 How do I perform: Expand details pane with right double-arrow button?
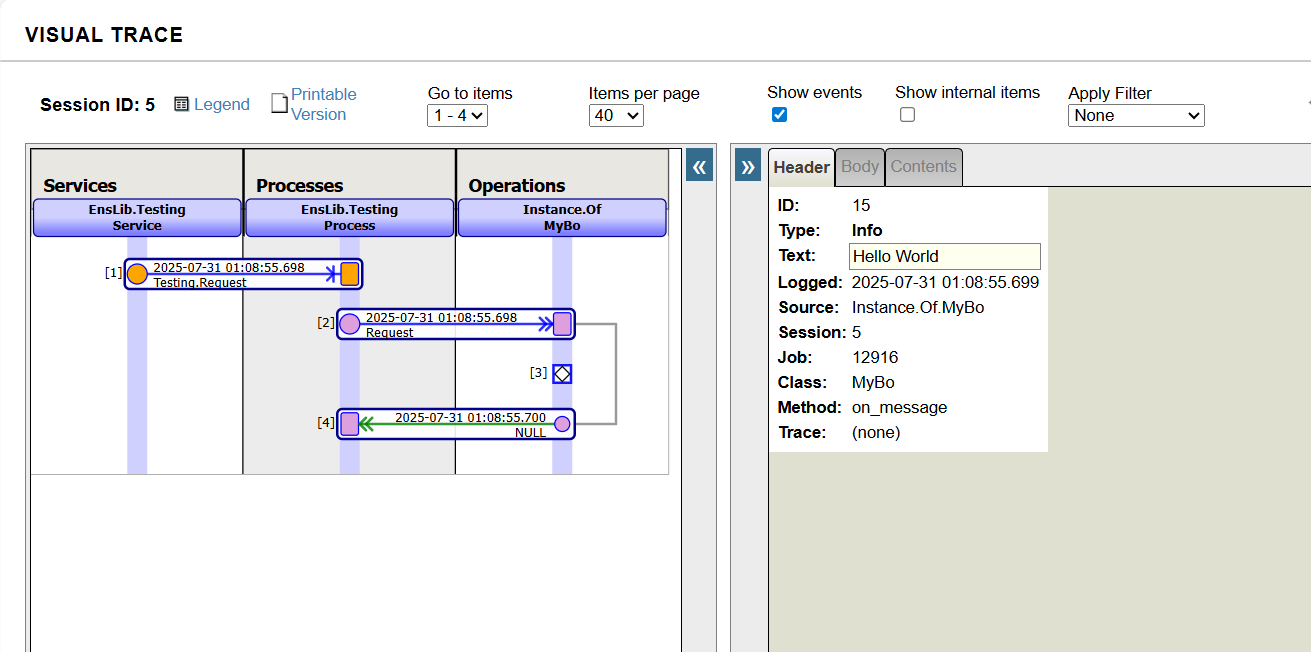tap(747, 166)
